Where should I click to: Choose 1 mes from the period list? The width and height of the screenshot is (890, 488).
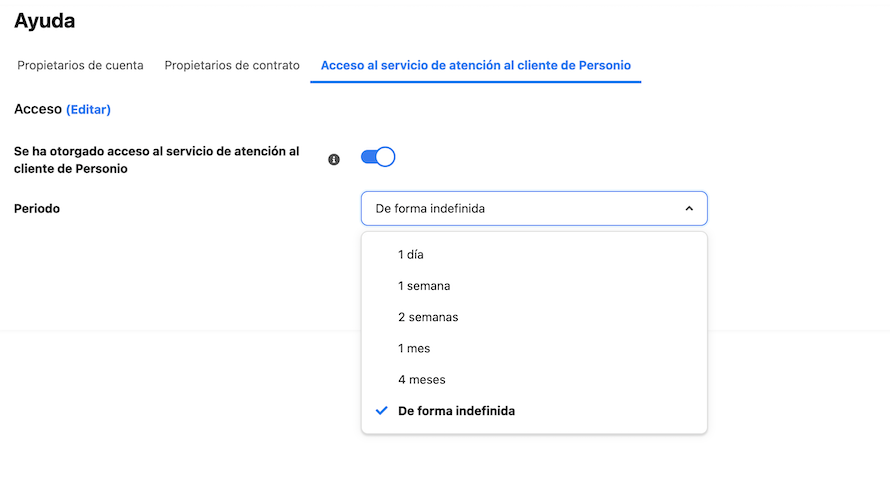click(534, 348)
